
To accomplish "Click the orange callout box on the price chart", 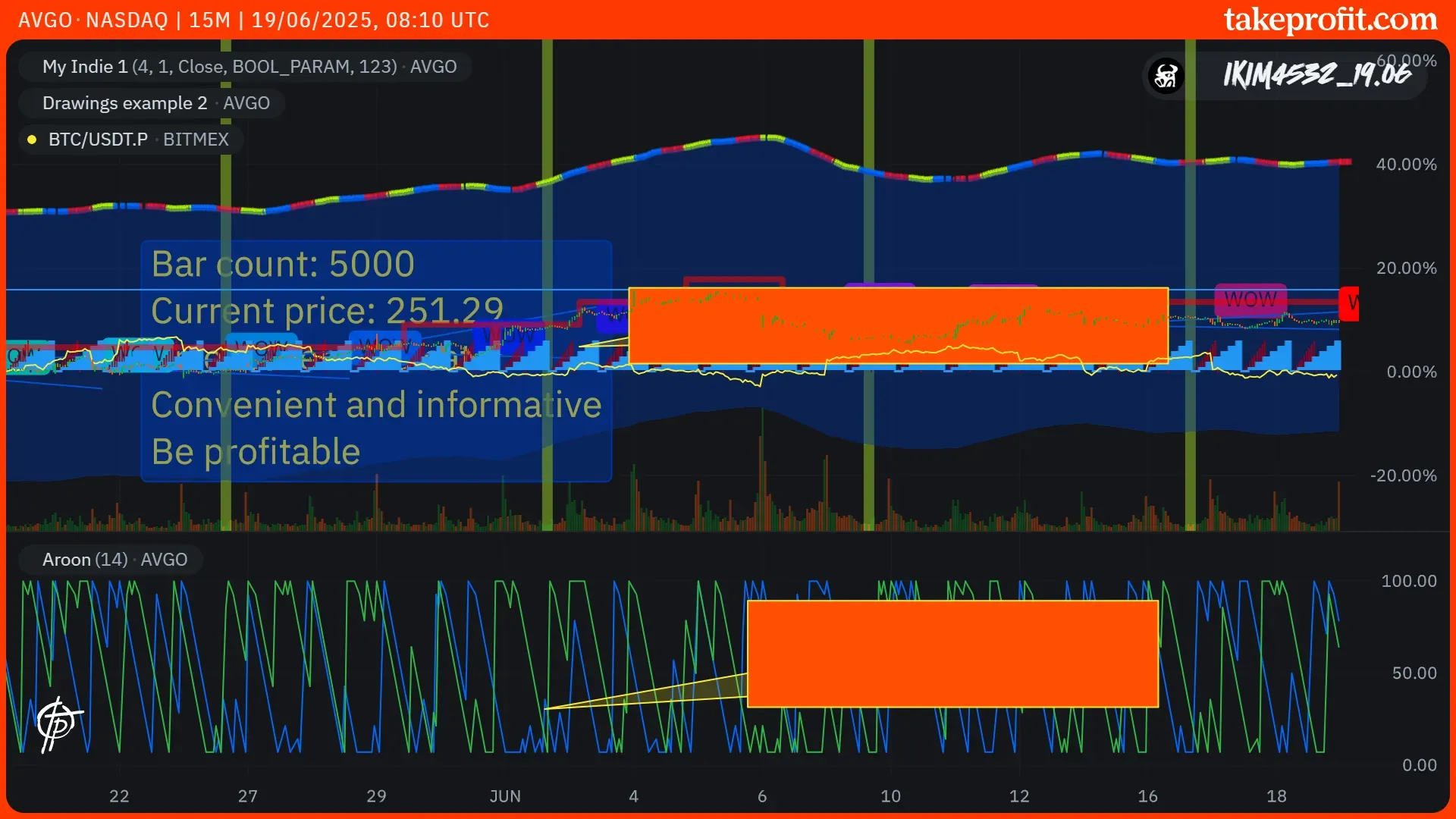I will pos(898,326).
